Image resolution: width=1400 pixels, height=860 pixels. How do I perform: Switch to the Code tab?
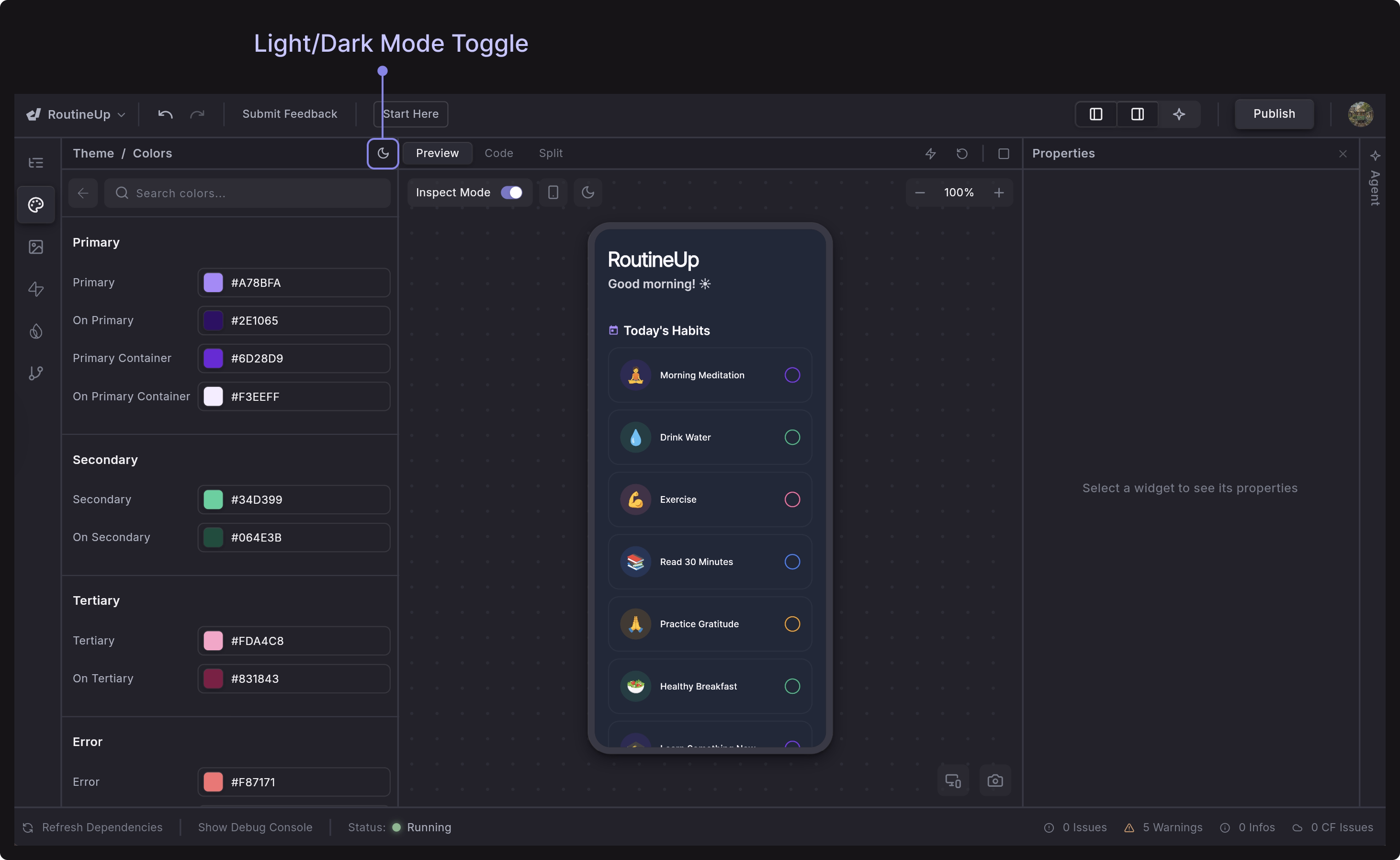(499, 152)
